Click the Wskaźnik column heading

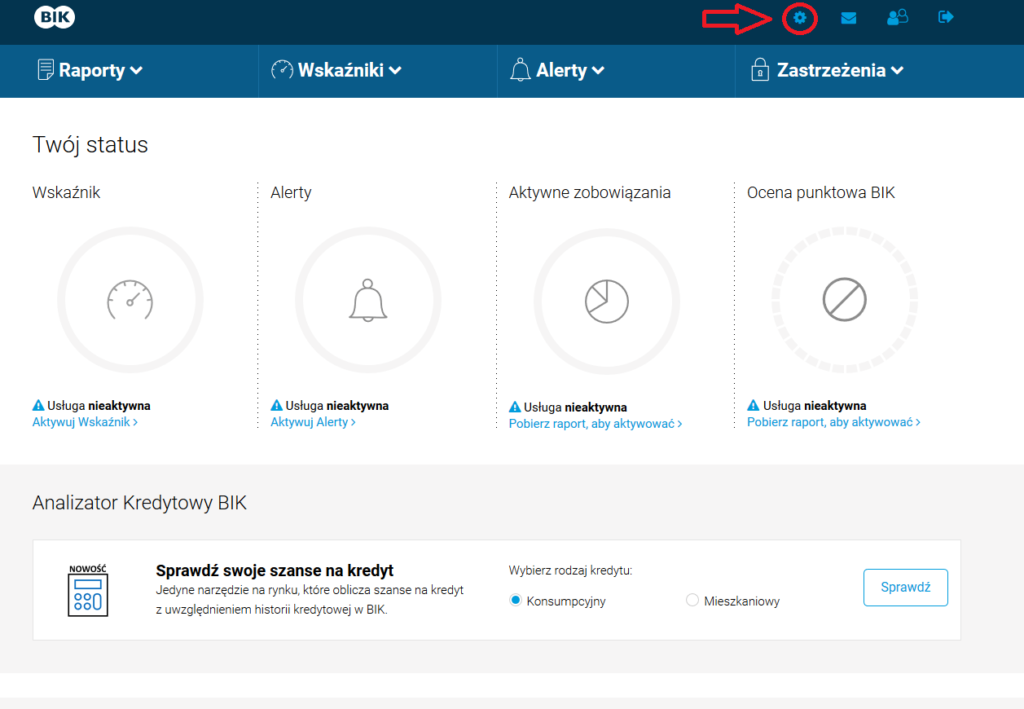click(x=66, y=193)
